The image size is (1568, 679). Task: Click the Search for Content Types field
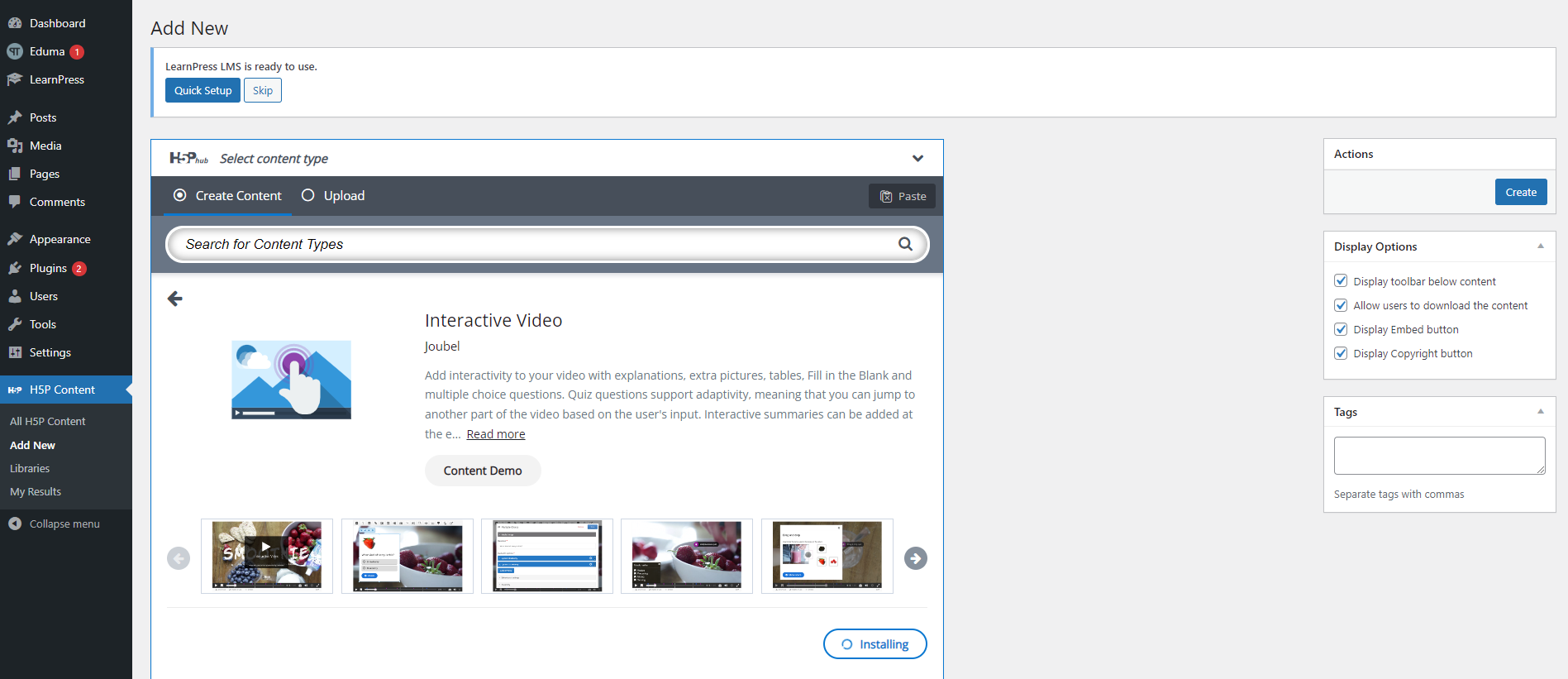(547, 244)
